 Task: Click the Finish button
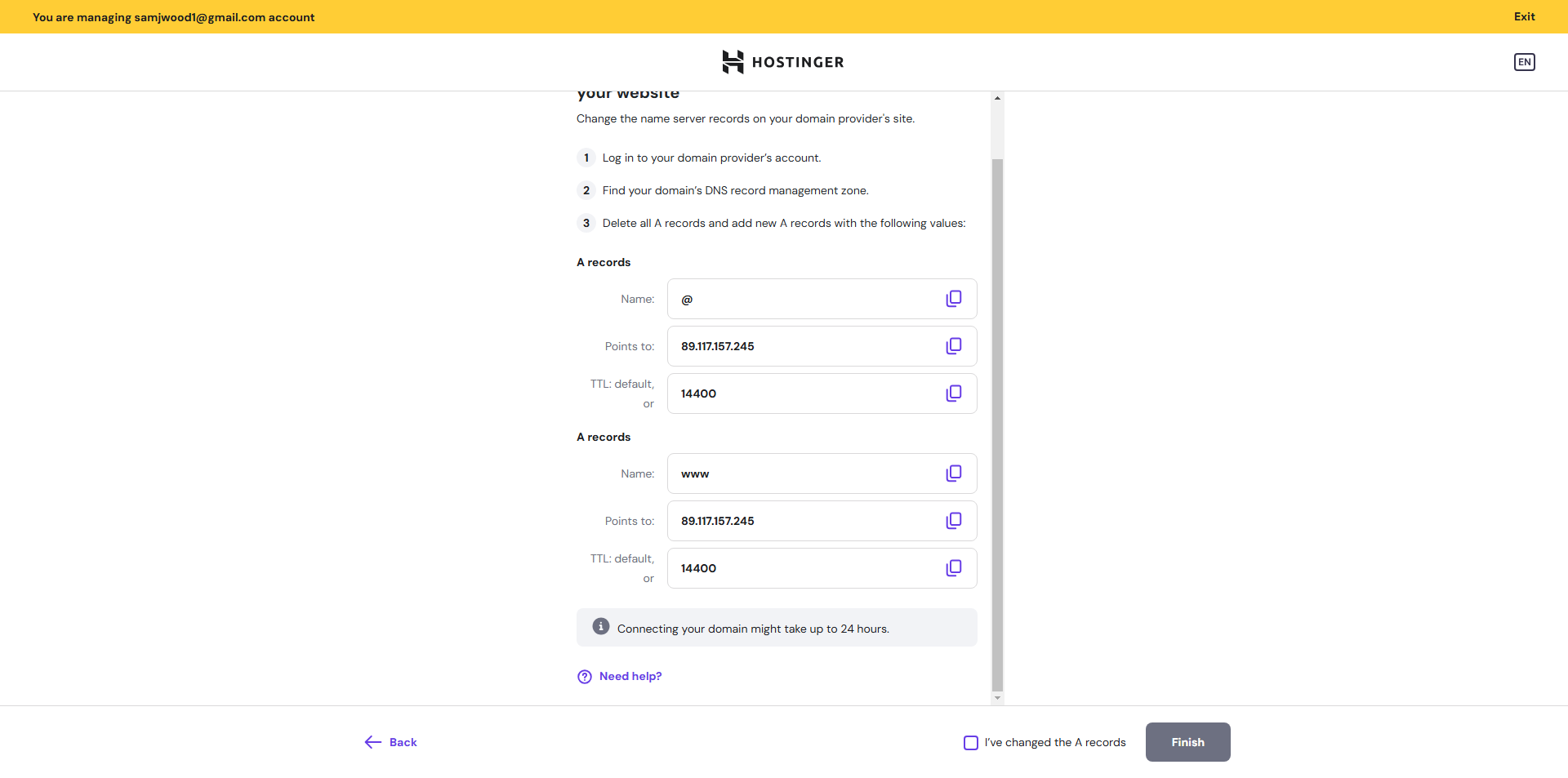[x=1187, y=742]
